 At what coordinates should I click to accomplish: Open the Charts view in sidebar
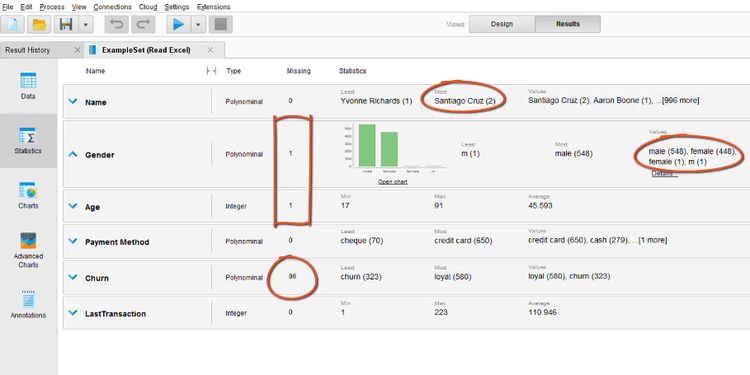[28, 195]
